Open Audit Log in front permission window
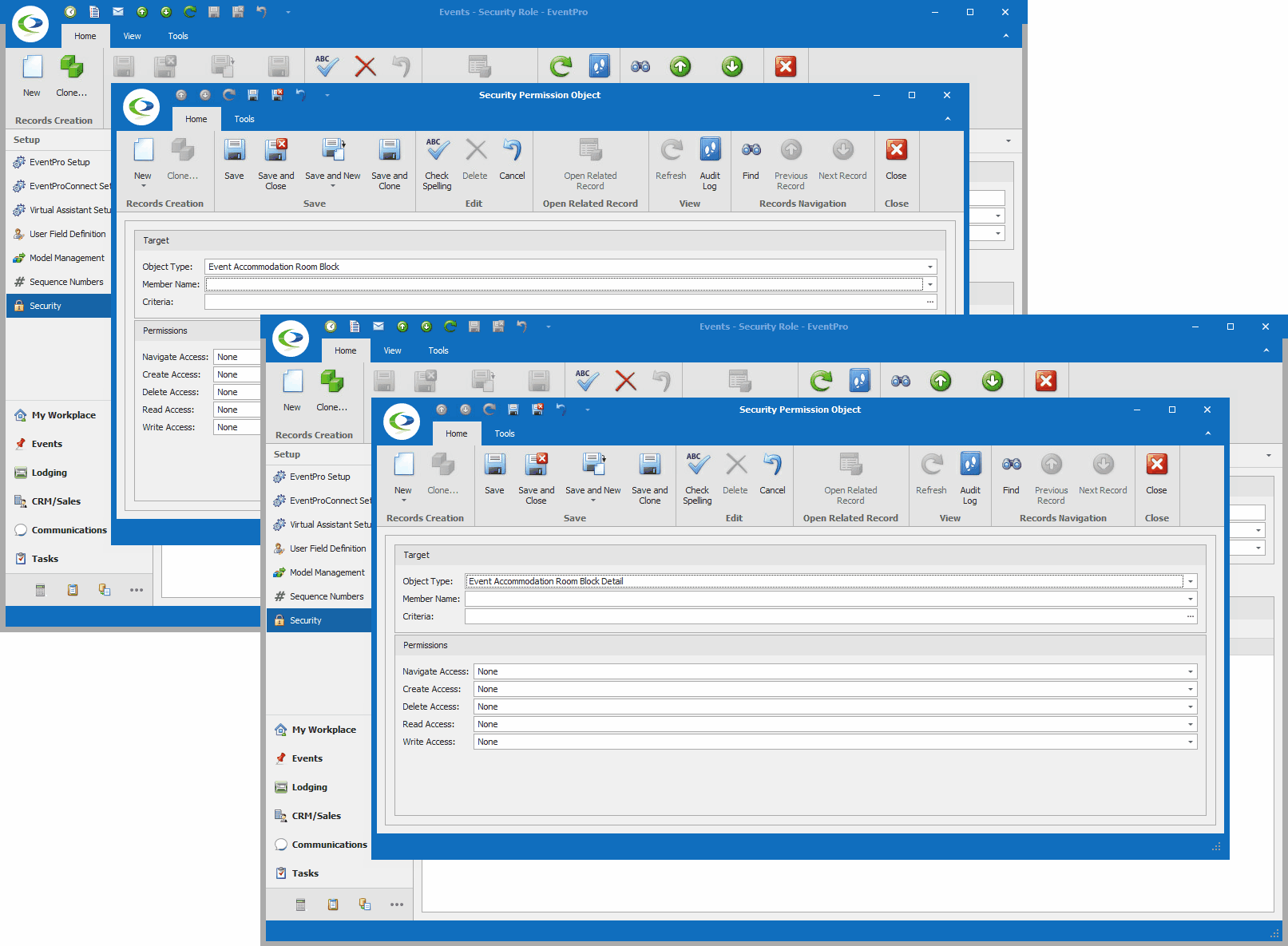 pos(970,478)
